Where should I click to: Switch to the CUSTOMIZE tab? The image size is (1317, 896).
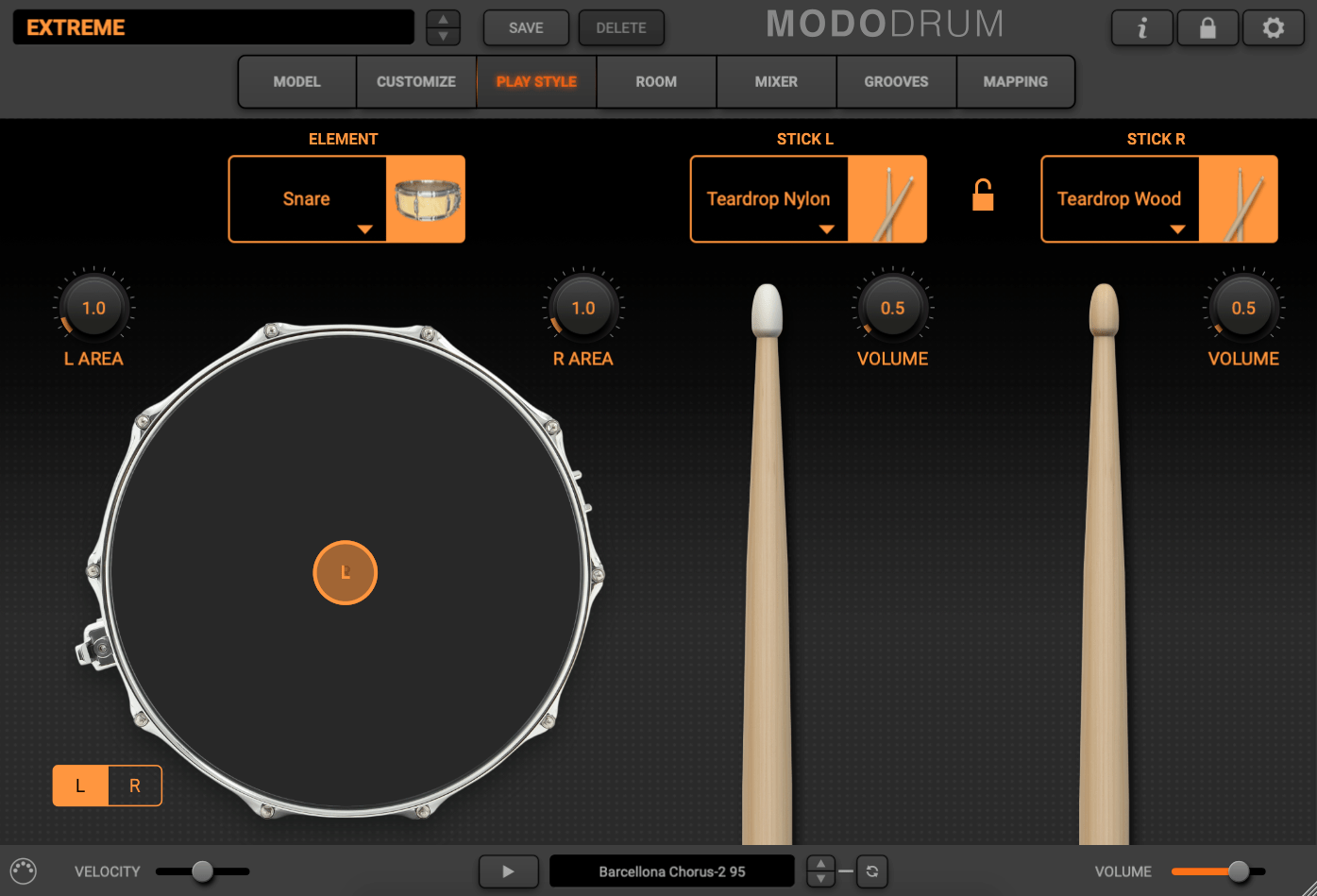tap(416, 82)
